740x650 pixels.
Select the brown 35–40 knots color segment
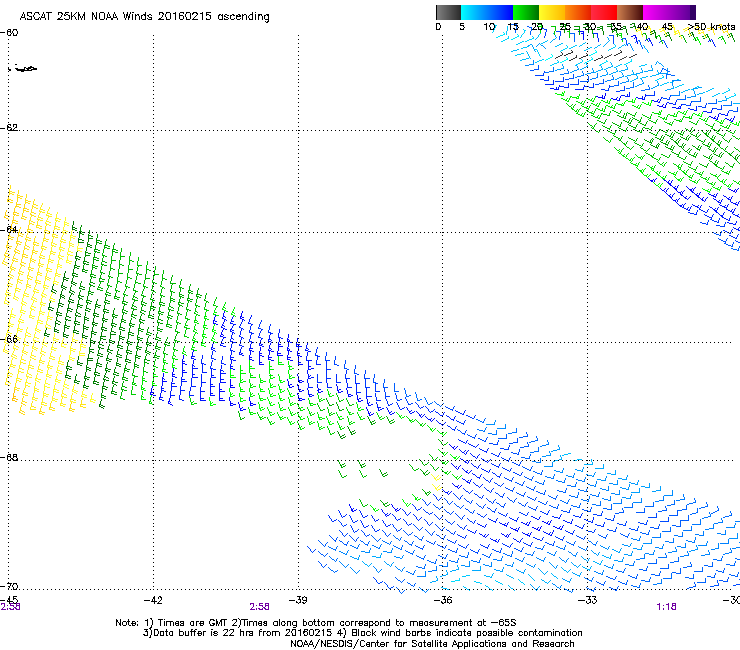click(x=630, y=12)
